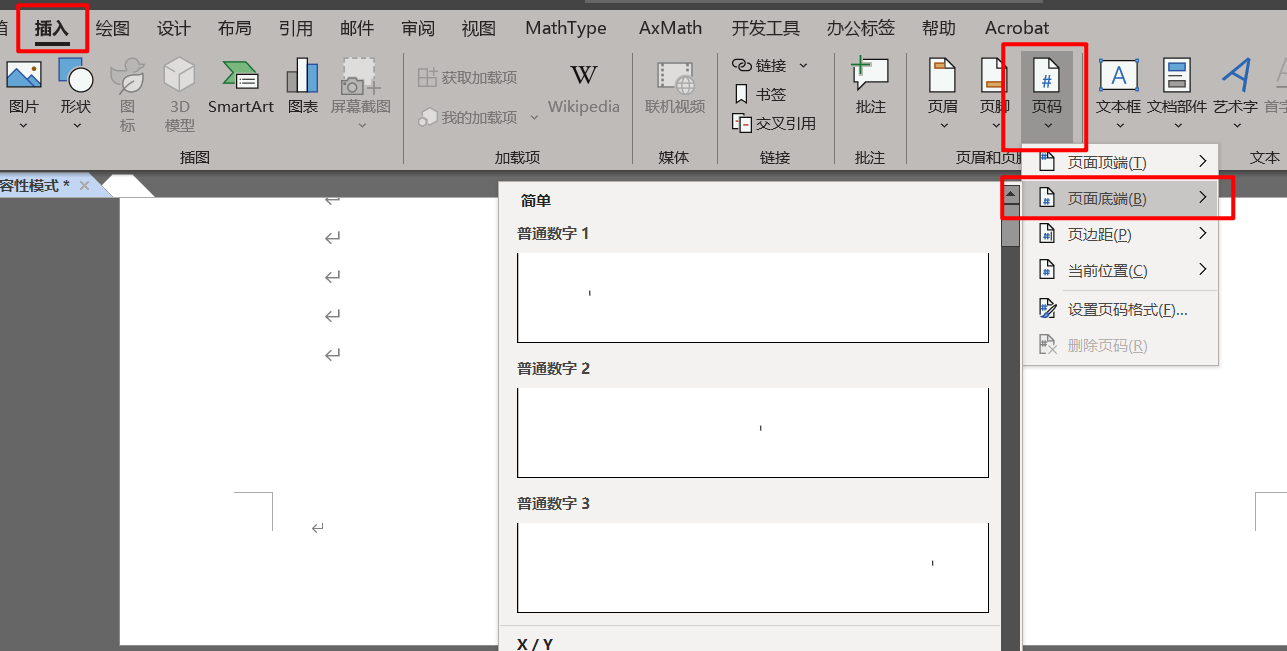1287x651 pixels.
Task: Close the 兼容性模式 document tab
Action: point(84,186)
